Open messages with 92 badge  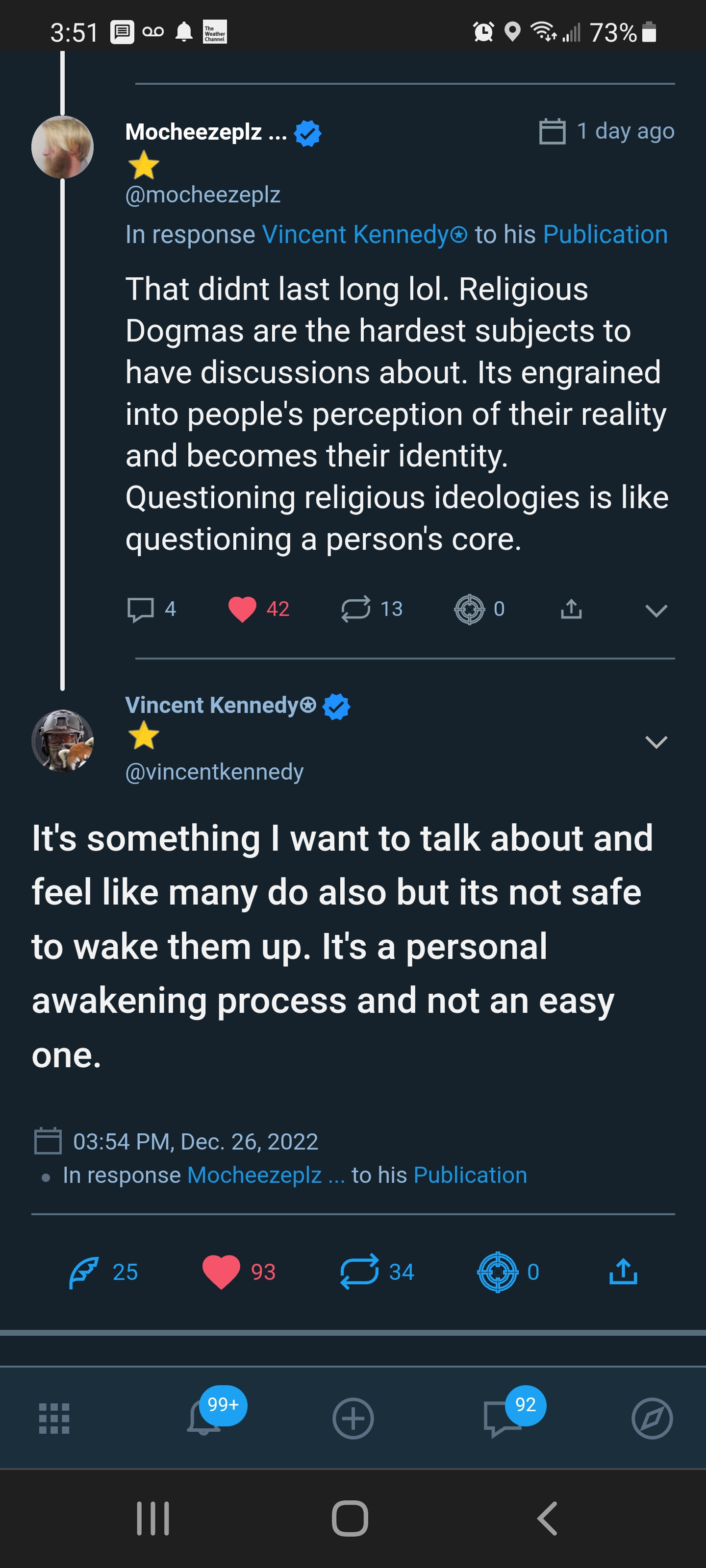502,1419
